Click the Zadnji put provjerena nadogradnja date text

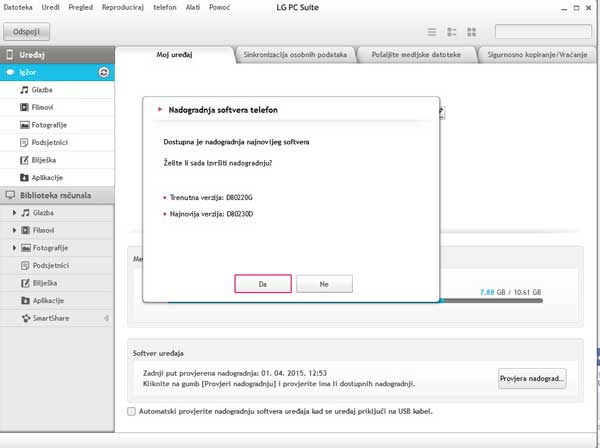point(235,373)
